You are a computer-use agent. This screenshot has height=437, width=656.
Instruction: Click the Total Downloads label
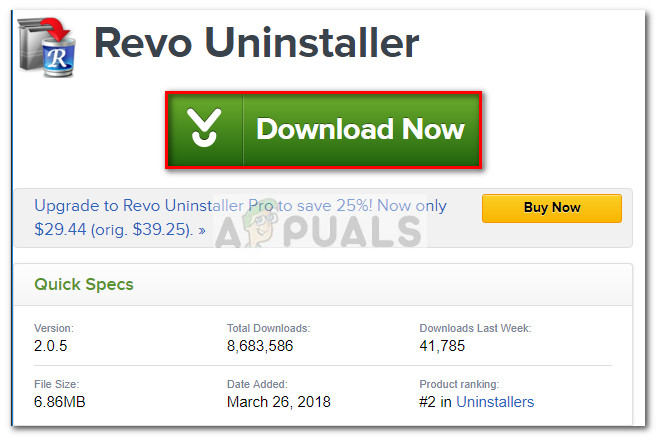pyautogui.click(x=269, y=328)
